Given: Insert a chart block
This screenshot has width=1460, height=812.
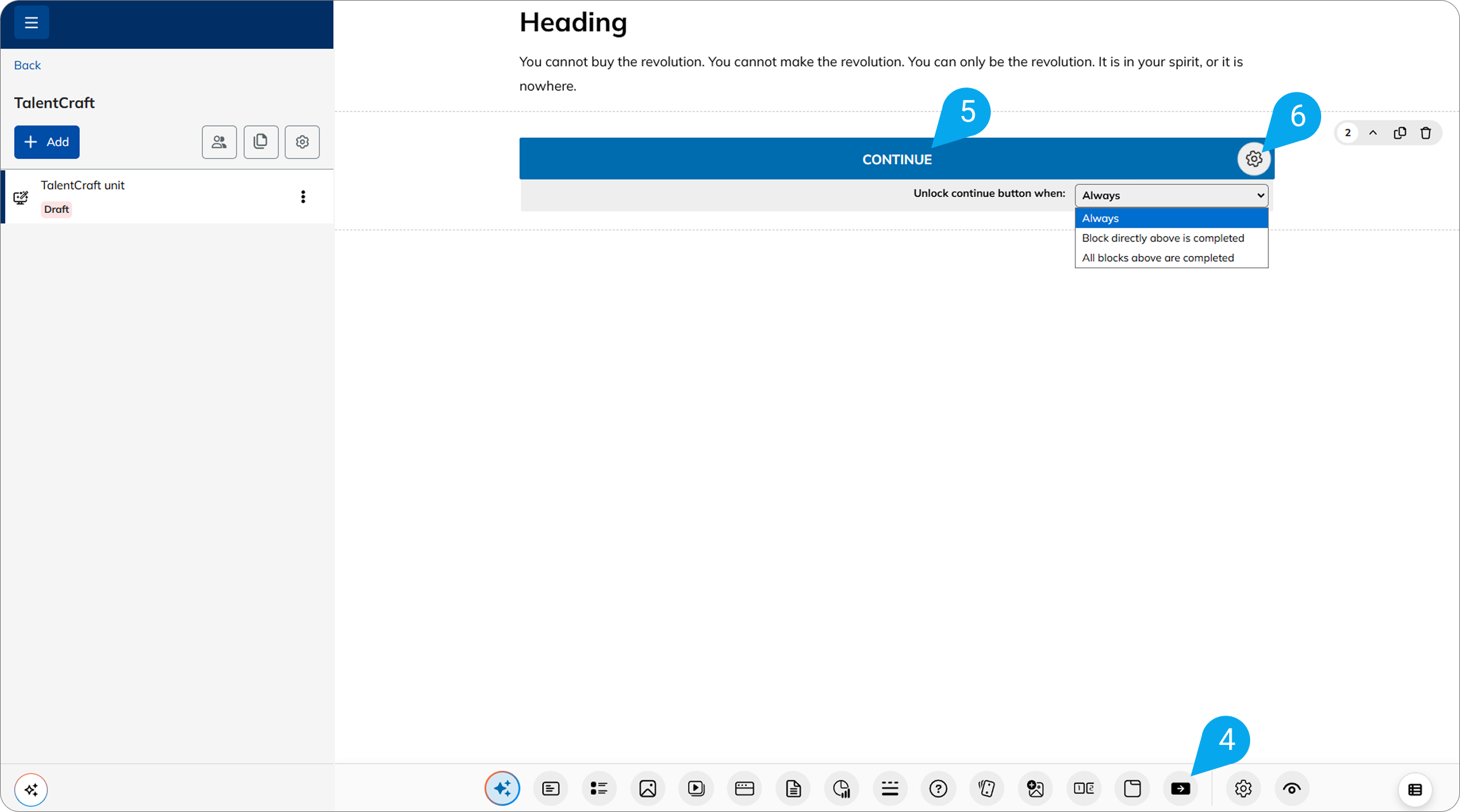Looking at the screenshot, I should [842, 789].
